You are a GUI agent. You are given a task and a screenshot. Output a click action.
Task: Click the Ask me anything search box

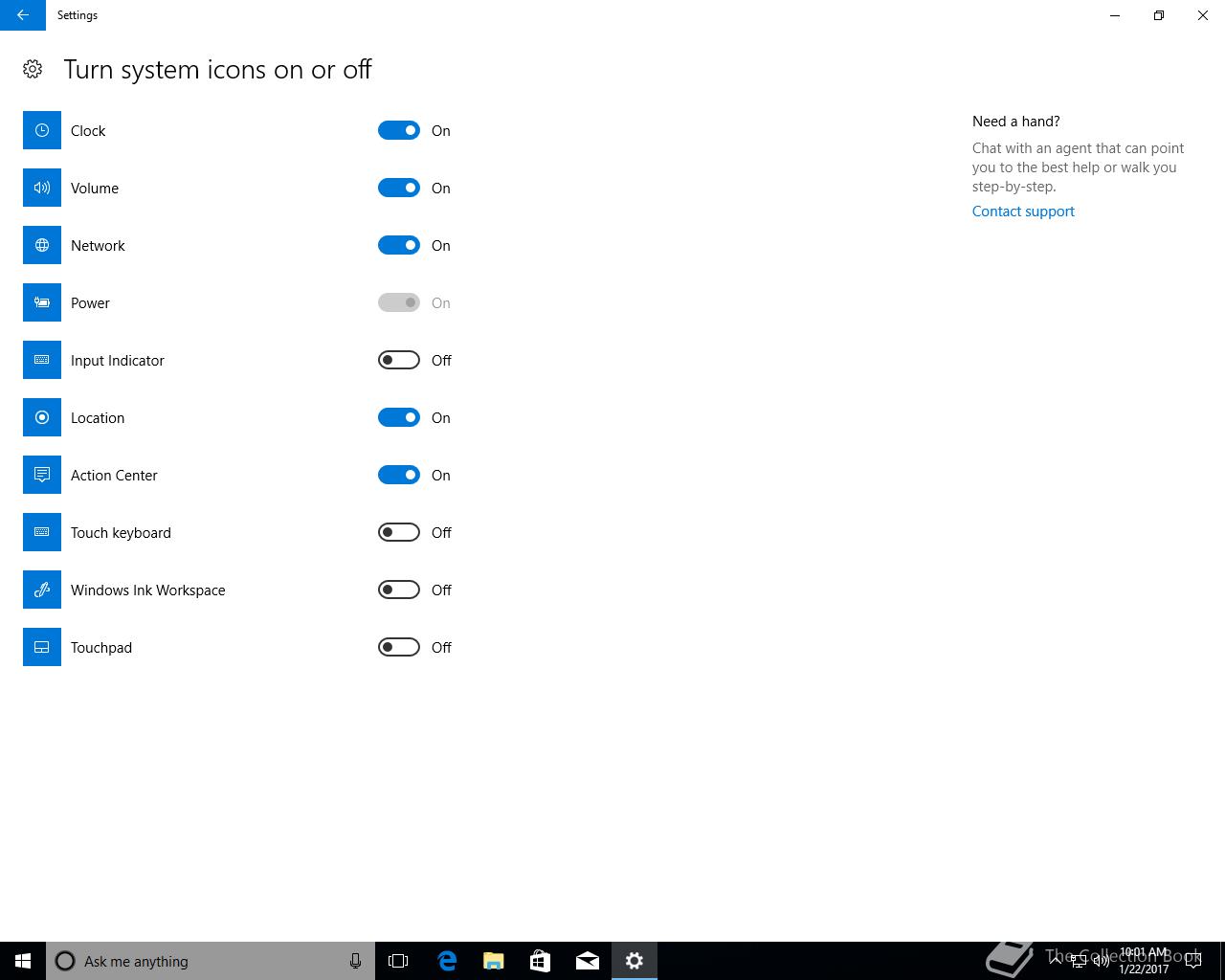pos(211,961)
